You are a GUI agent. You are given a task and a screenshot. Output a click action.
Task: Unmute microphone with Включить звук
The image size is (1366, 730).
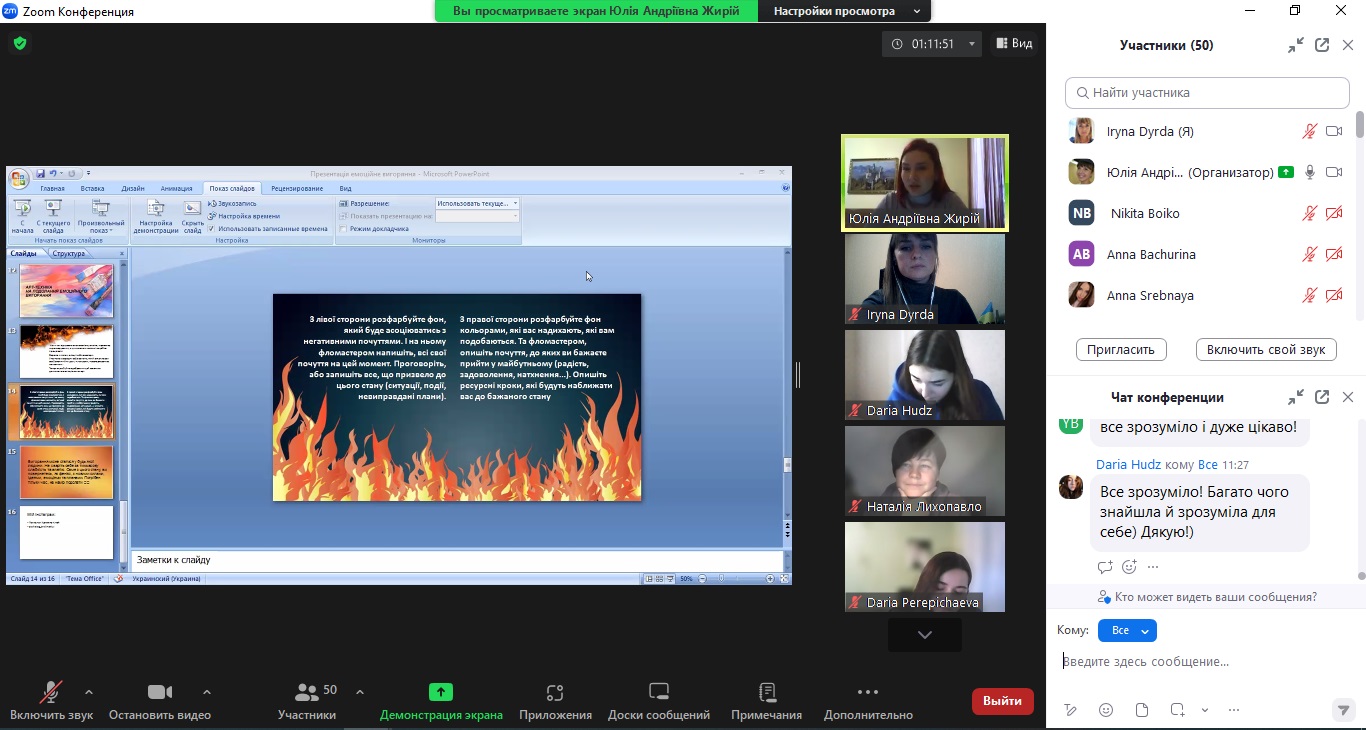click(50, 693)
